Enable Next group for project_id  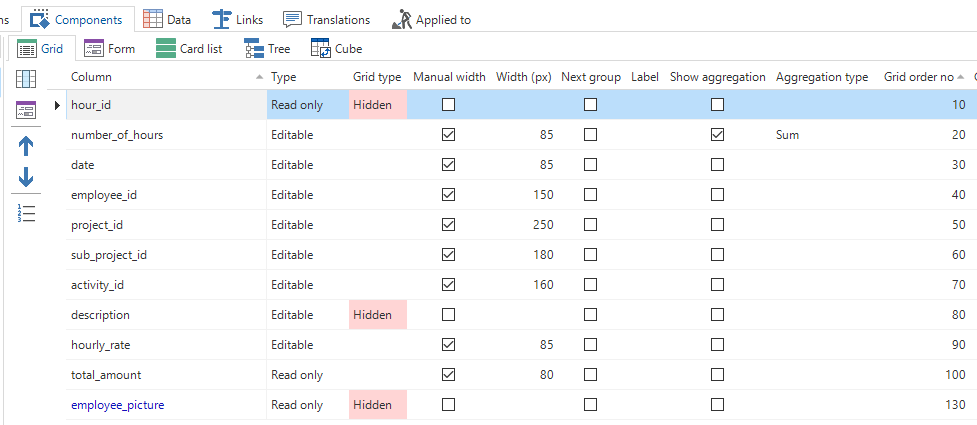[x=590, y=225]
